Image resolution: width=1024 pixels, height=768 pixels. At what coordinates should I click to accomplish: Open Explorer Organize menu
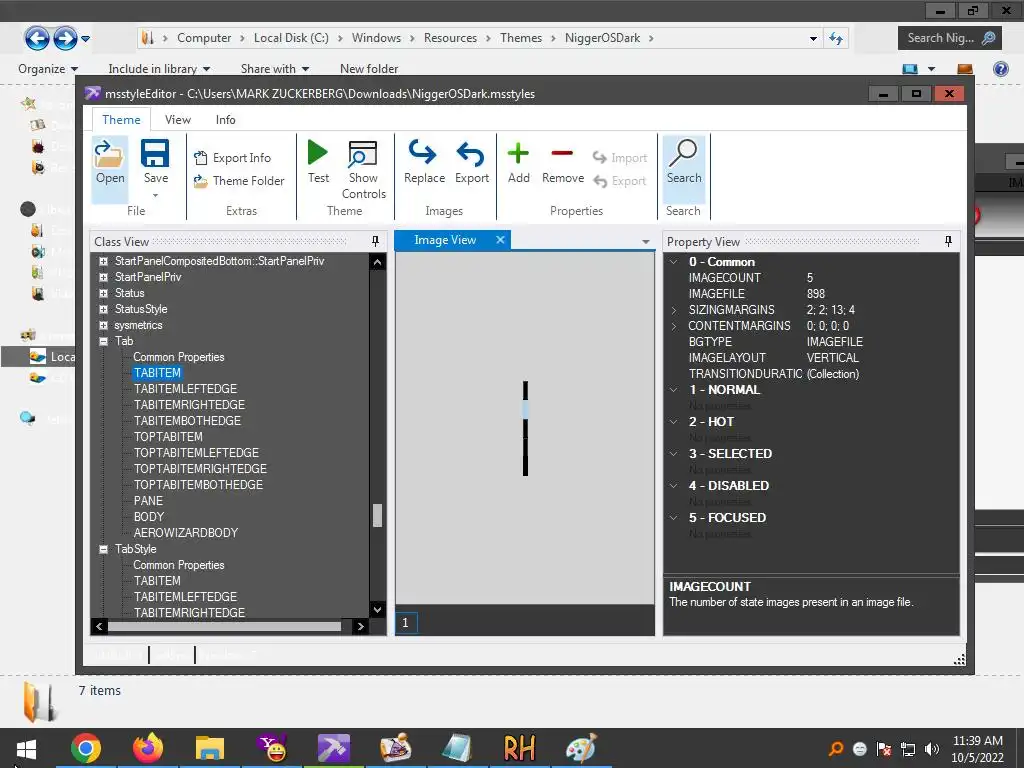coord(48,69)
